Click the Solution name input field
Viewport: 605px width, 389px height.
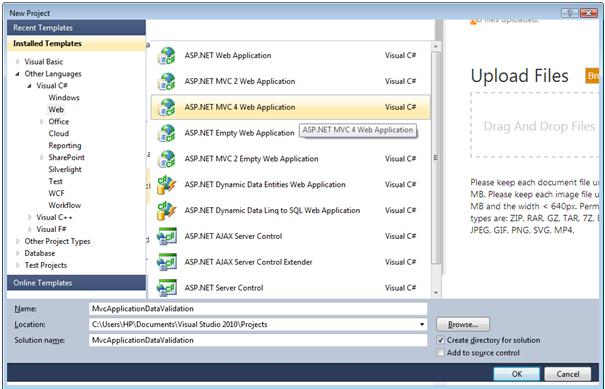258,340
